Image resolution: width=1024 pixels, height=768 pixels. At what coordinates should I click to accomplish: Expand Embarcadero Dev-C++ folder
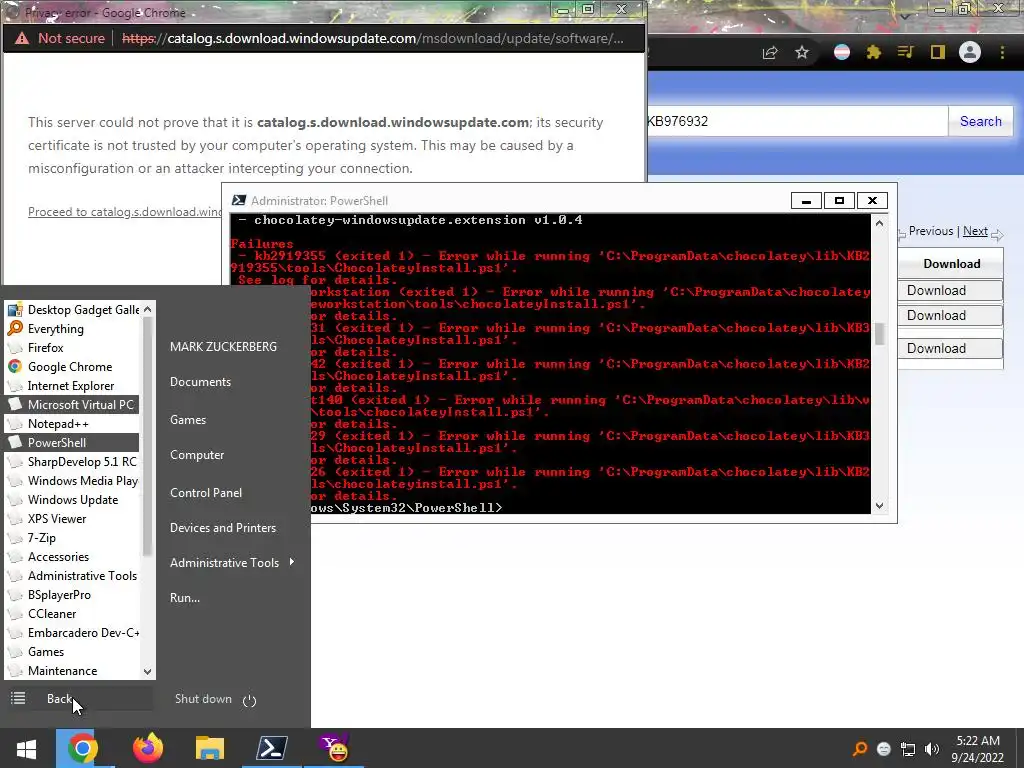click(x=73, y=632)
